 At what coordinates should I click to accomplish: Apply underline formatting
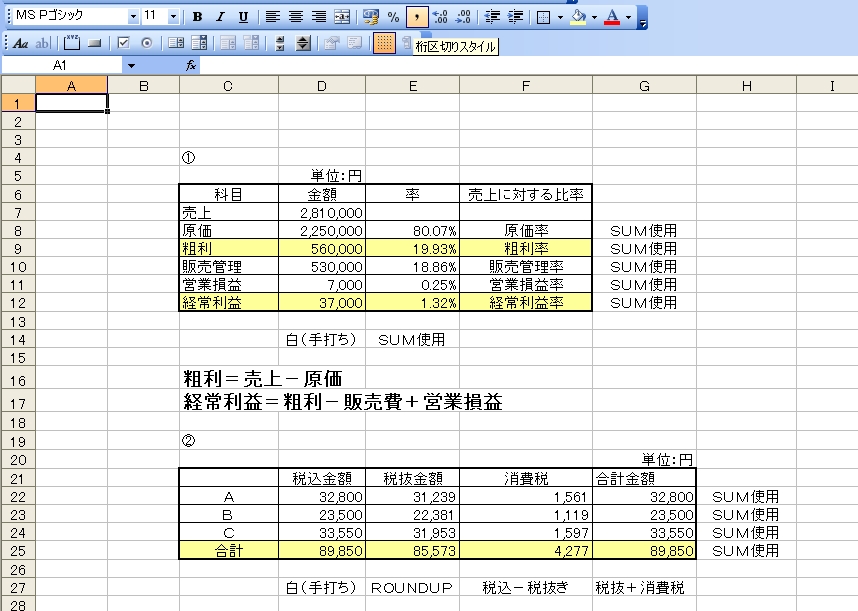pyautogui.click(x=242, y=17)
